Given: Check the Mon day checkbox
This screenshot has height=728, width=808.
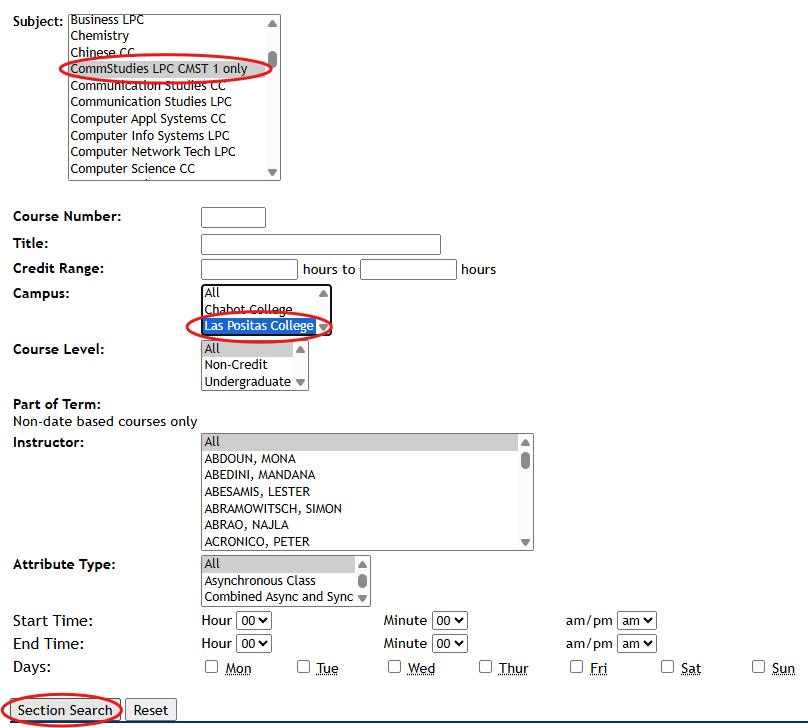Looking at the screenshot, I should 211,667.
